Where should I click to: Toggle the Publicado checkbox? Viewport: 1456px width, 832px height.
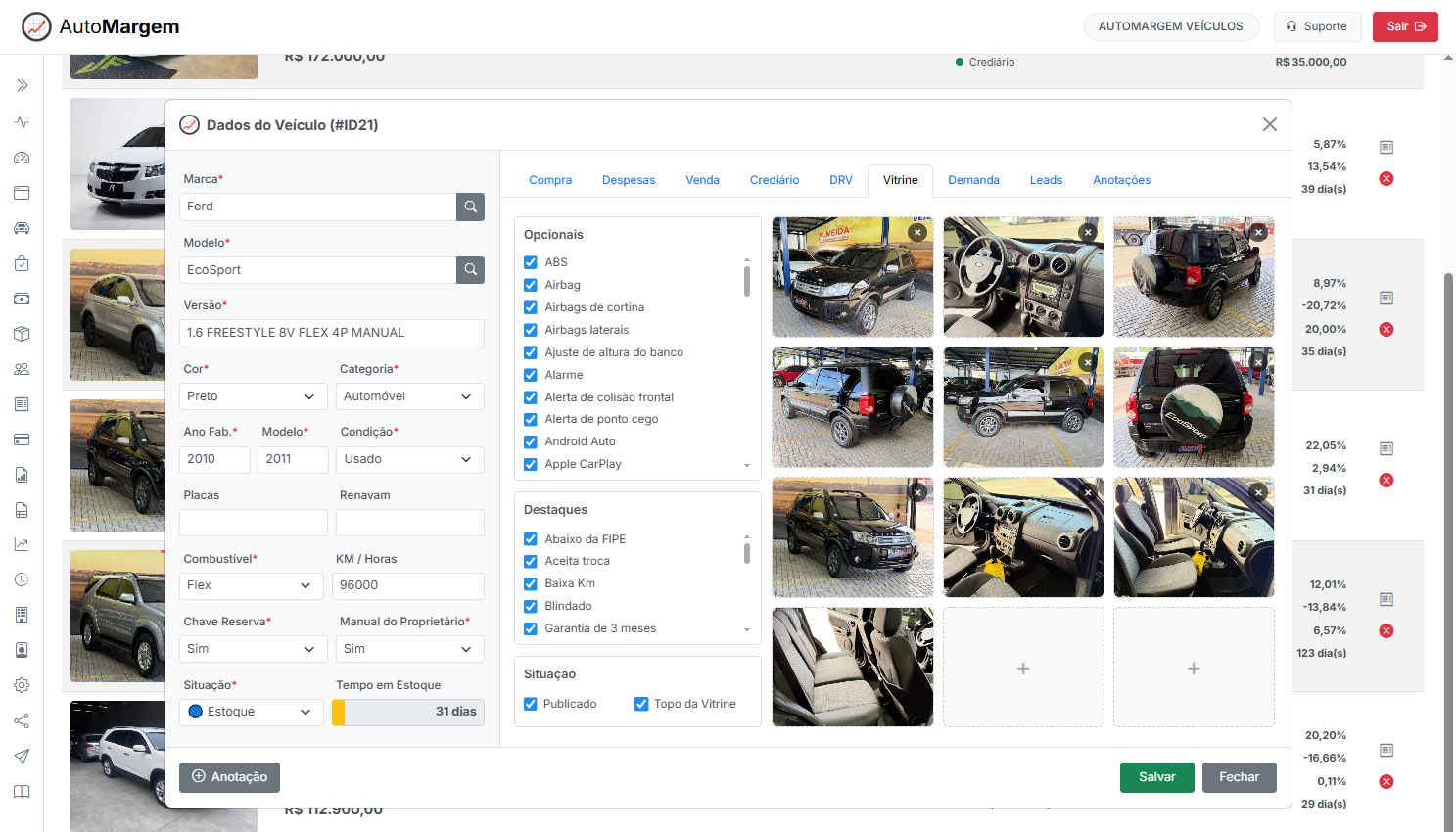point(531,704)
